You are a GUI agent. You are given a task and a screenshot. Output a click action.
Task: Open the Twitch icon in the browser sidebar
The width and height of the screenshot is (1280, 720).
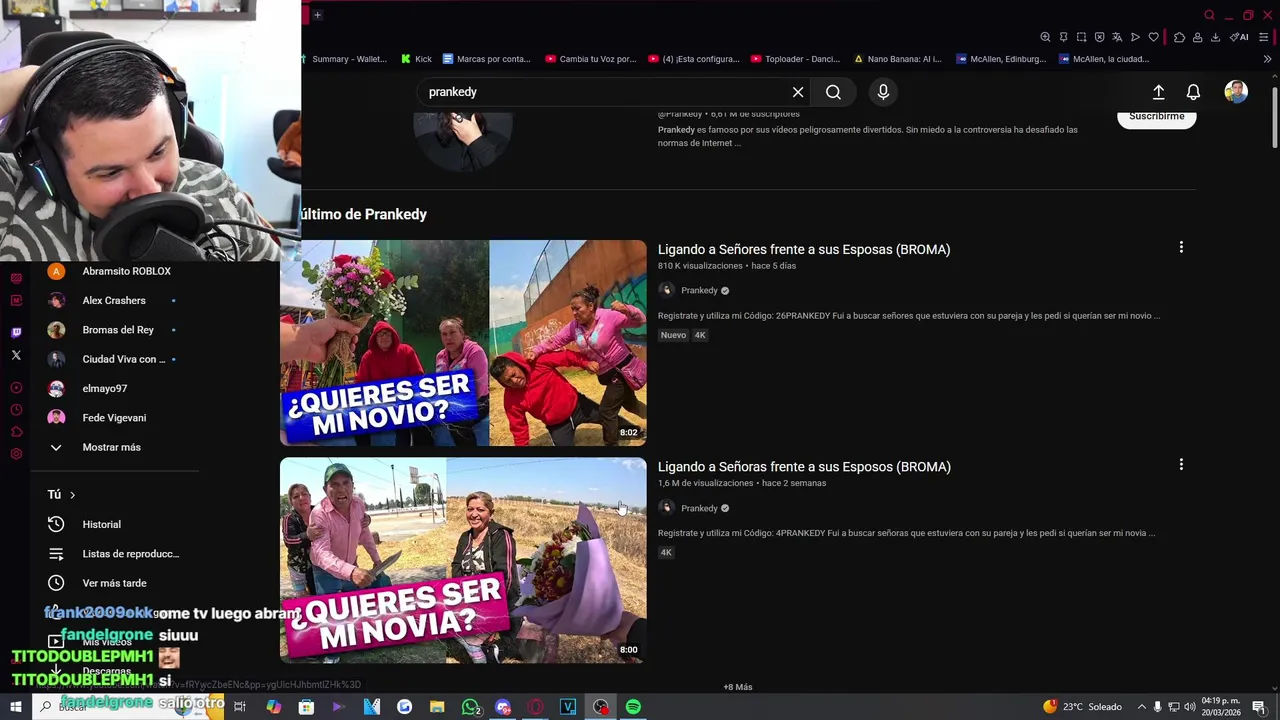point(16,332)
